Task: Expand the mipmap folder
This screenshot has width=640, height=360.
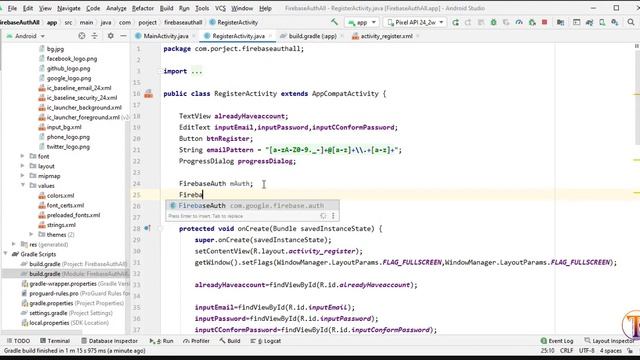Action: (22, 176)
